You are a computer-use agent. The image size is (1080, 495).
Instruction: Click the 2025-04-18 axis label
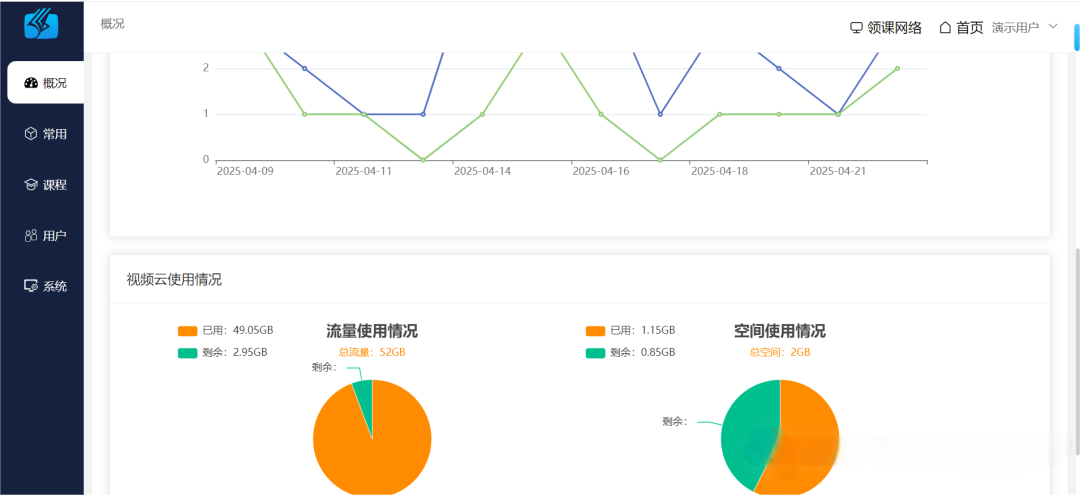pos(719,171)
